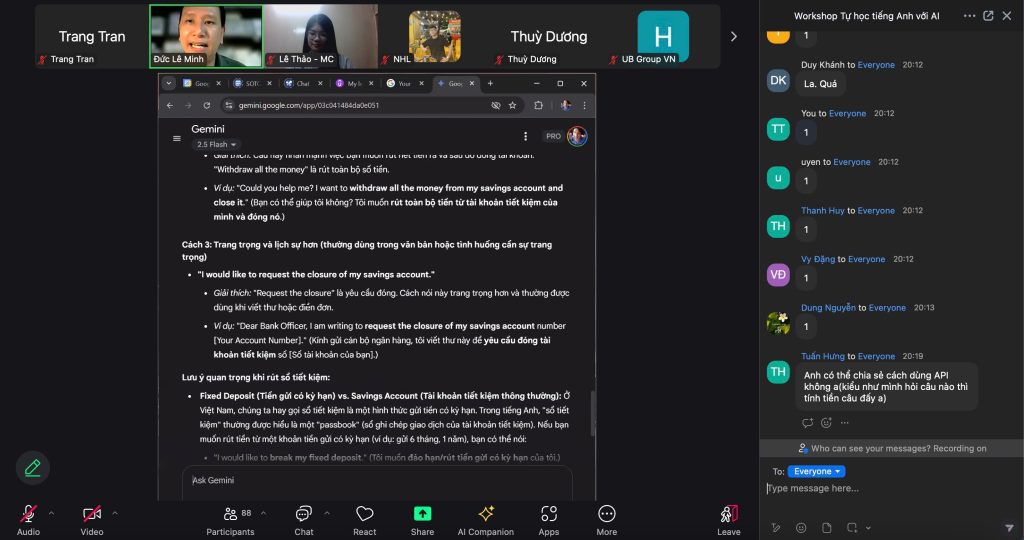The image size is (1024, 540).
Task: Close the active Gemini browser tab
Action: tap(471, 84)
